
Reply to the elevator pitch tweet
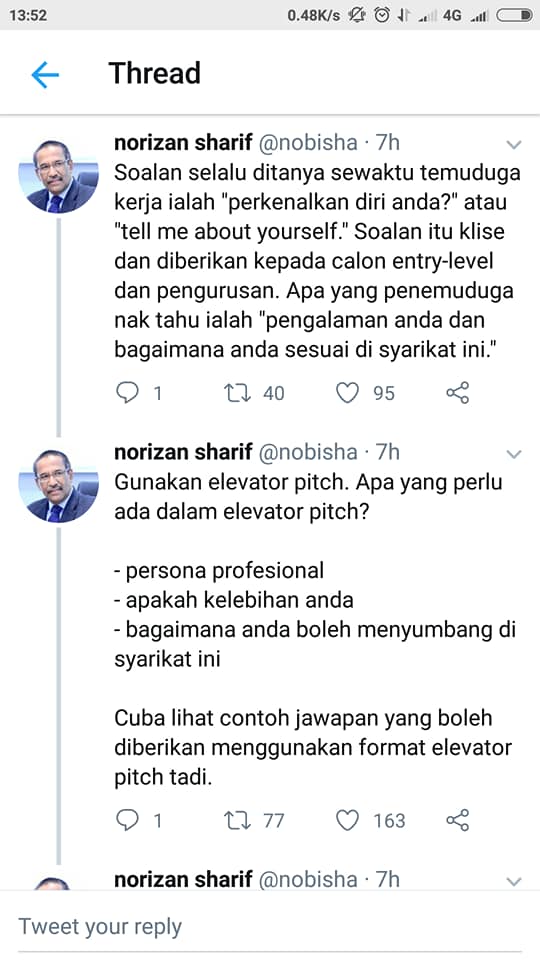(127, 820)
